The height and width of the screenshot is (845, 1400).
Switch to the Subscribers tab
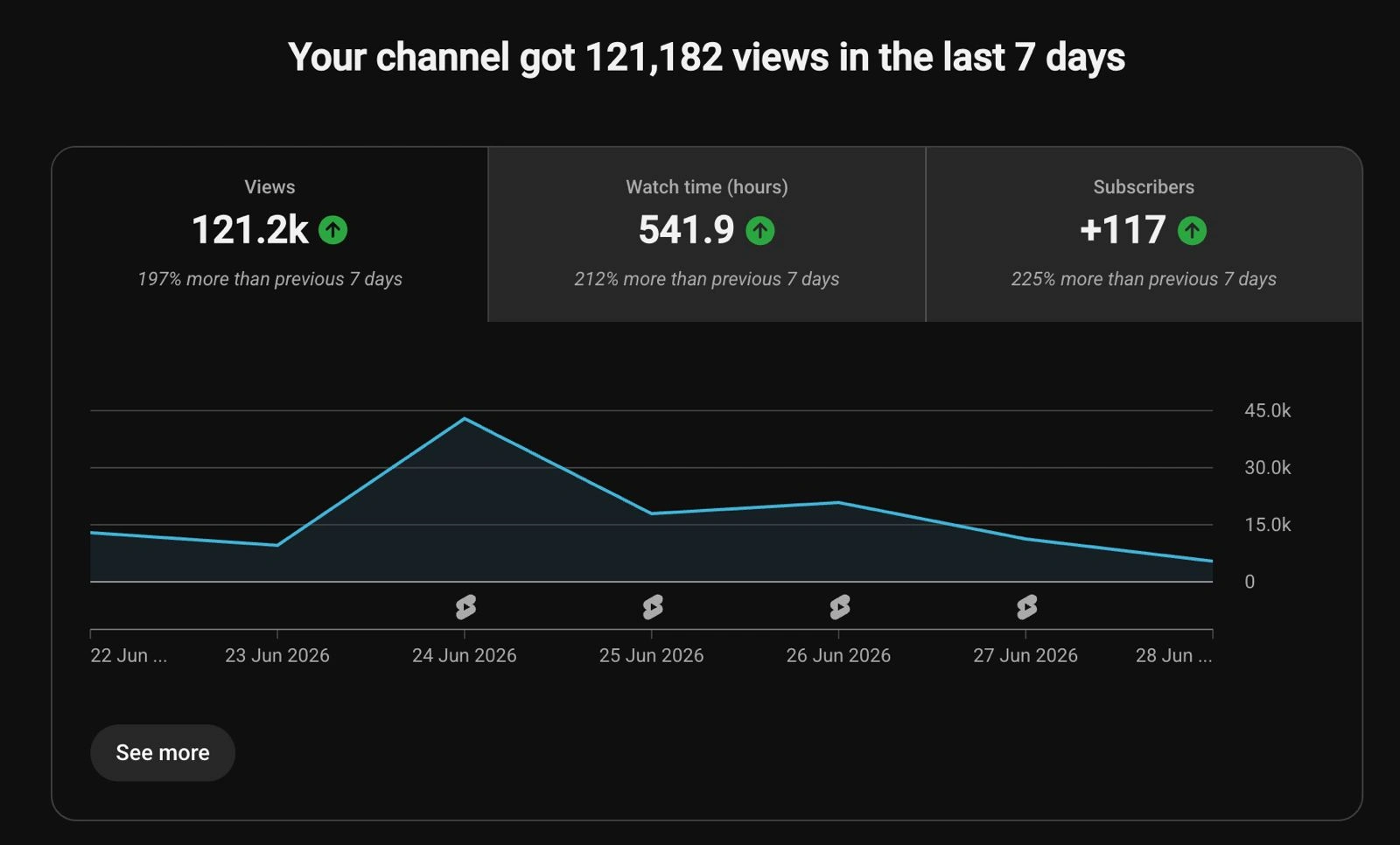pyautogui.click(x=1144, y=234)
